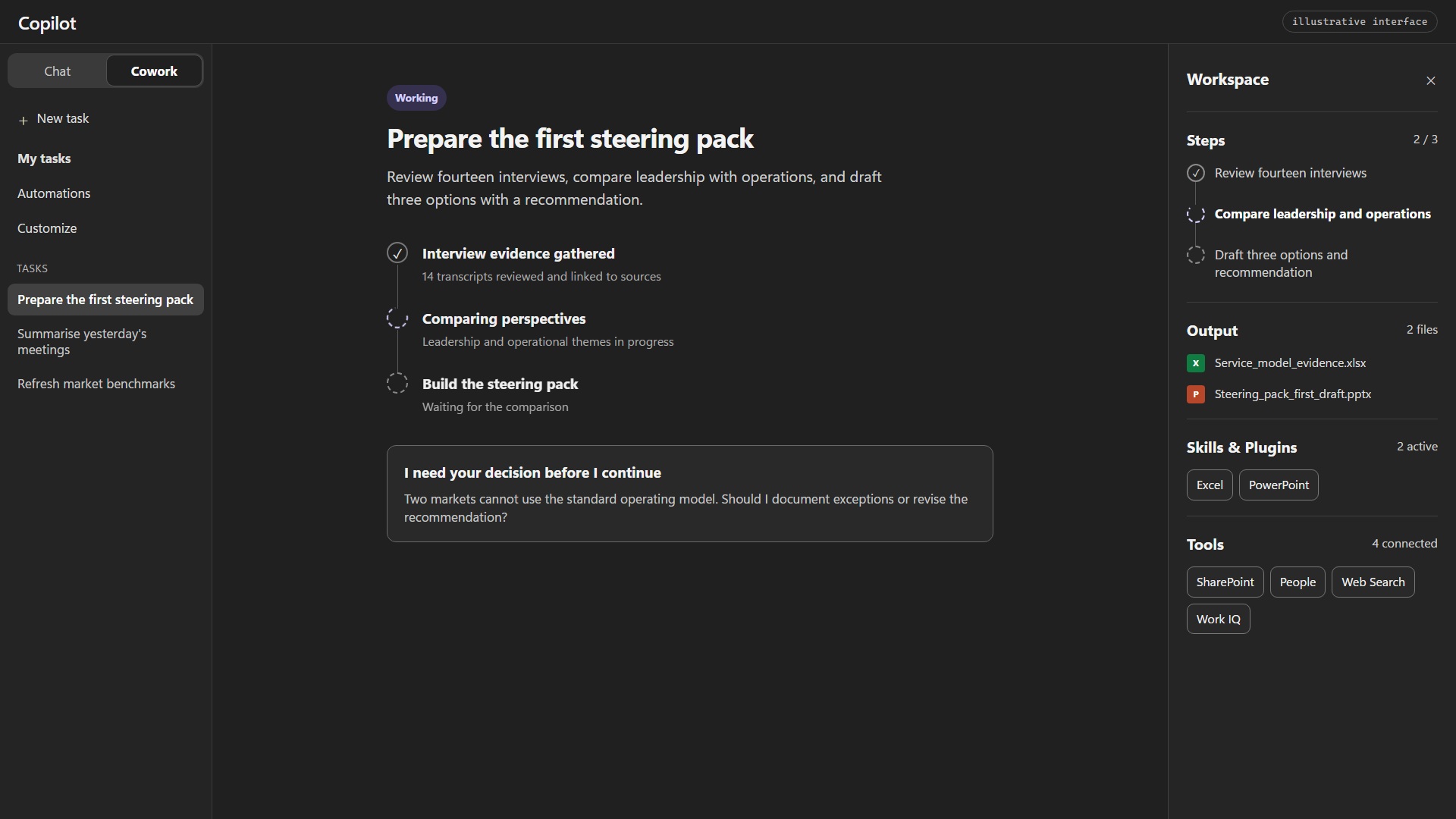Click the dashed circle beside Draft three options
The height and width of the screenshot is (819, 1456).
coord(1195,256)
